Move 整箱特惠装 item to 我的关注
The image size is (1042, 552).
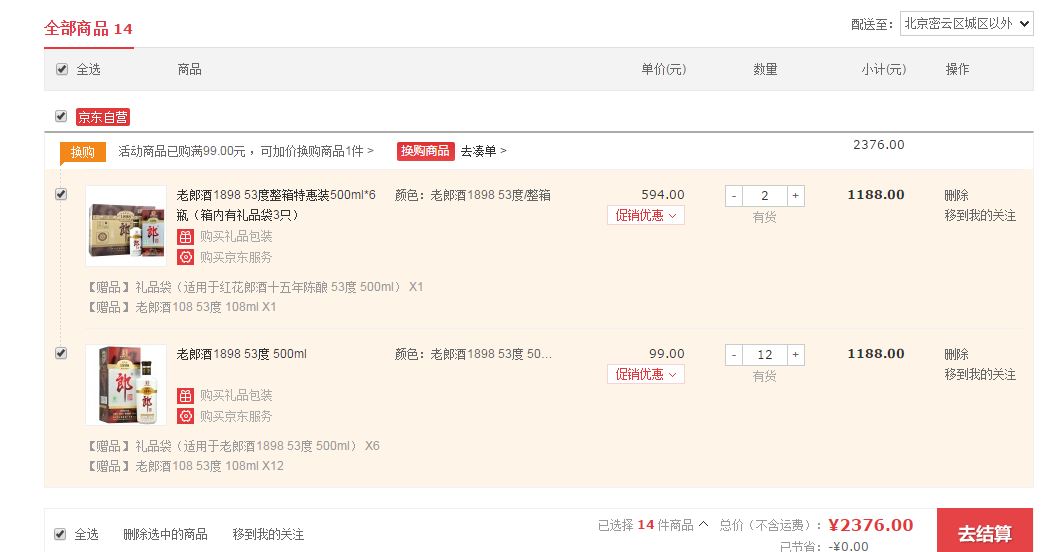click(x=980, y=216)
